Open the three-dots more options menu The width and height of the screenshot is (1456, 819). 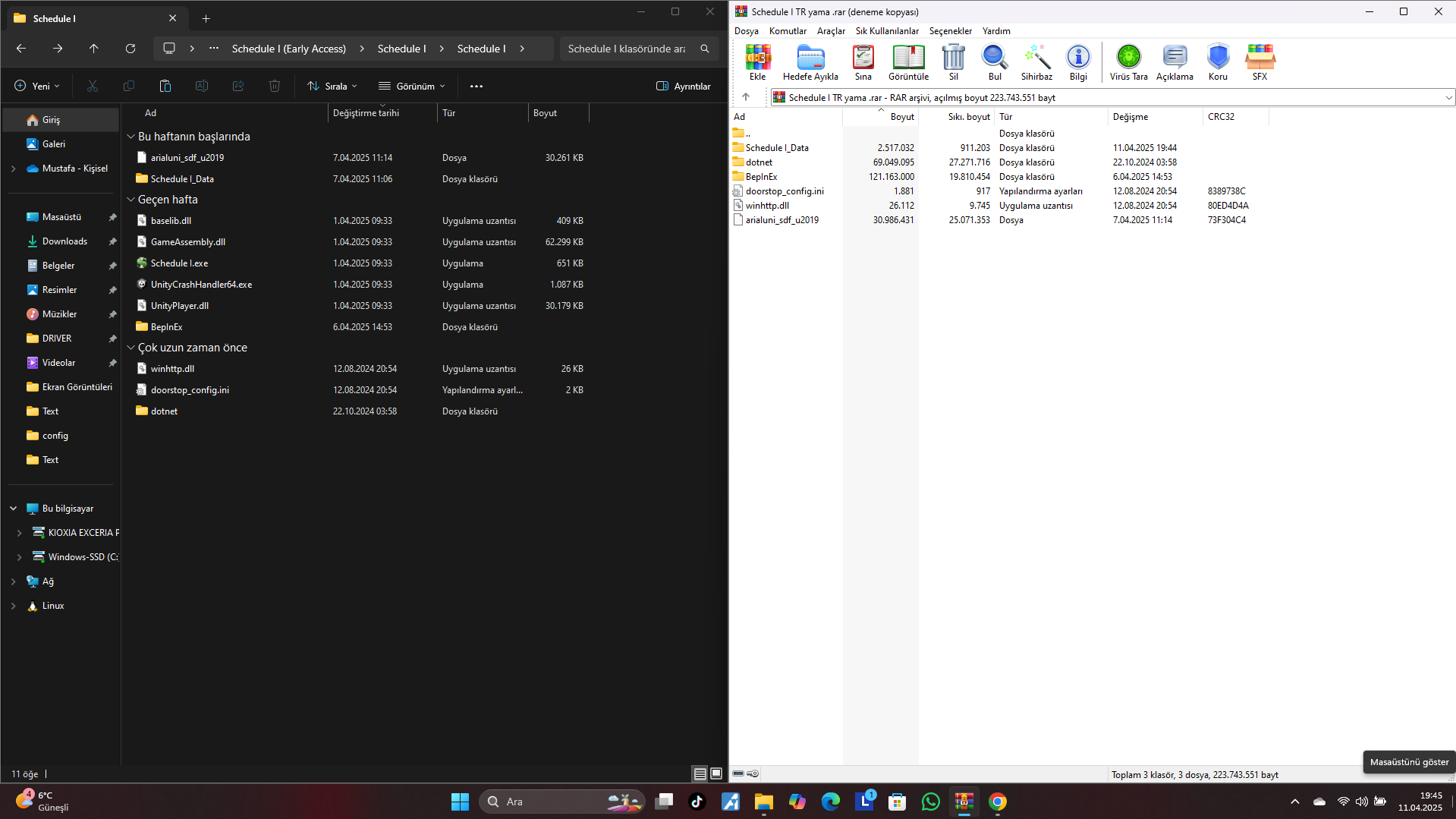pos(476,86)
